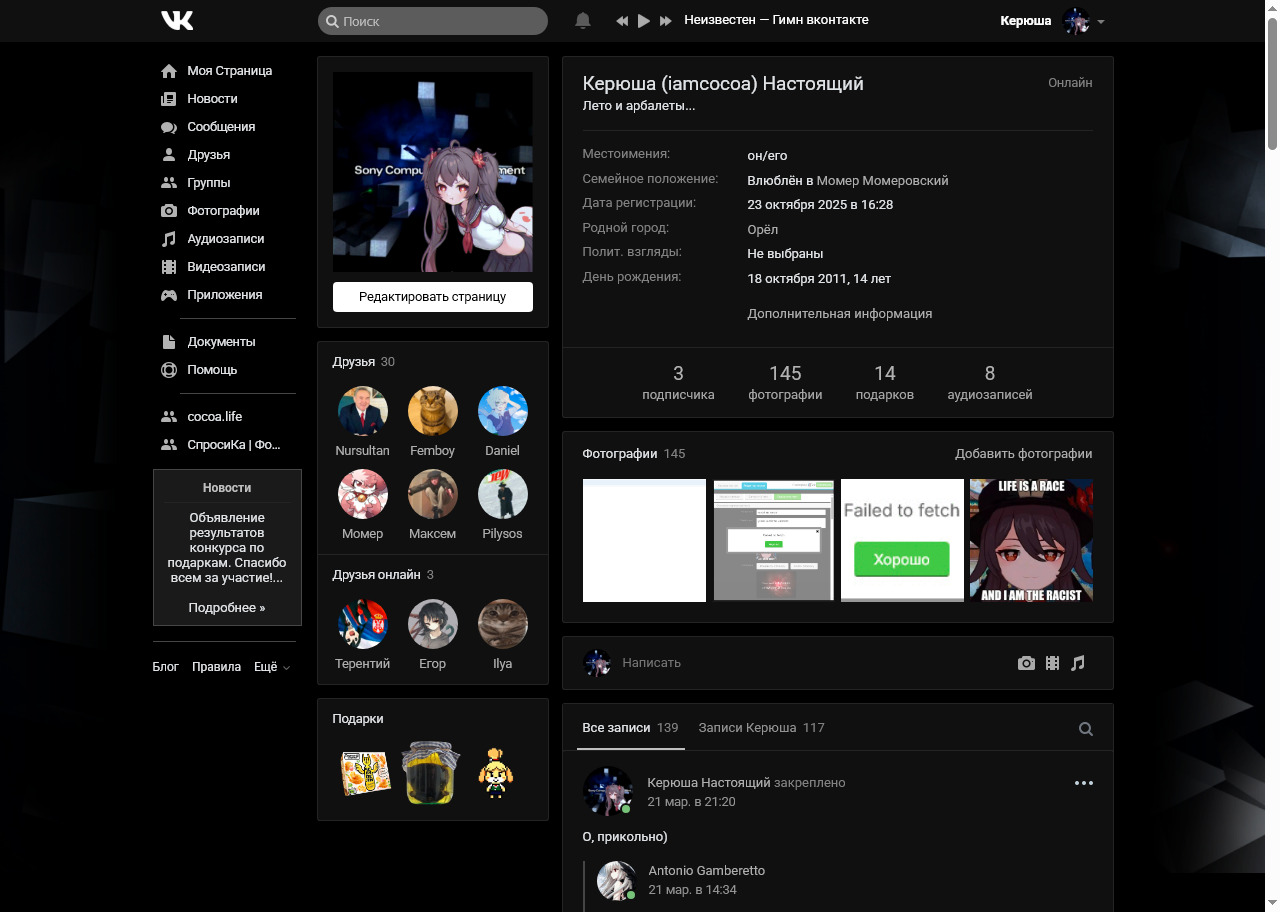The height and width of the screenshot is (912, 1280).
Task: Click Редактировать страницу button
Action: (433, 297)
